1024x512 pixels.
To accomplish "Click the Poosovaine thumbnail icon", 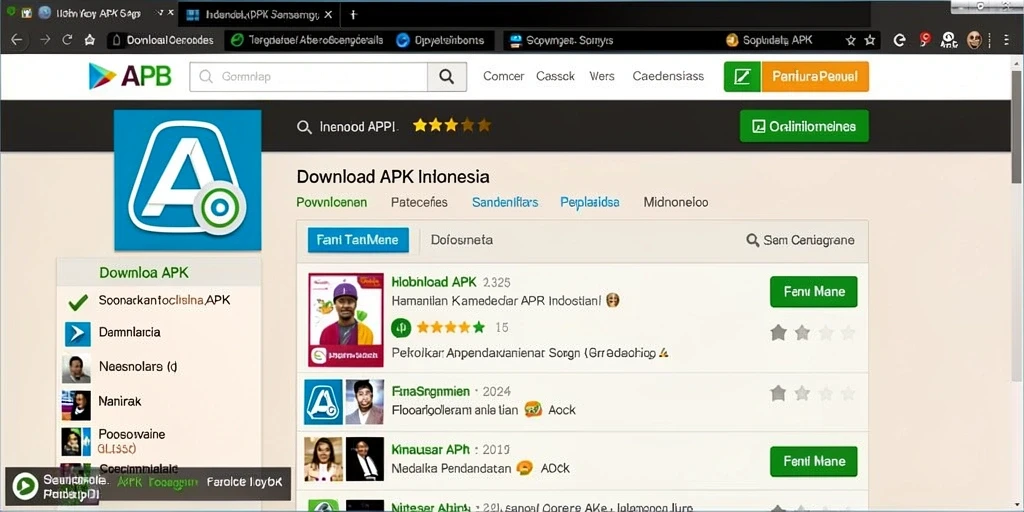I will click(76, 441).
